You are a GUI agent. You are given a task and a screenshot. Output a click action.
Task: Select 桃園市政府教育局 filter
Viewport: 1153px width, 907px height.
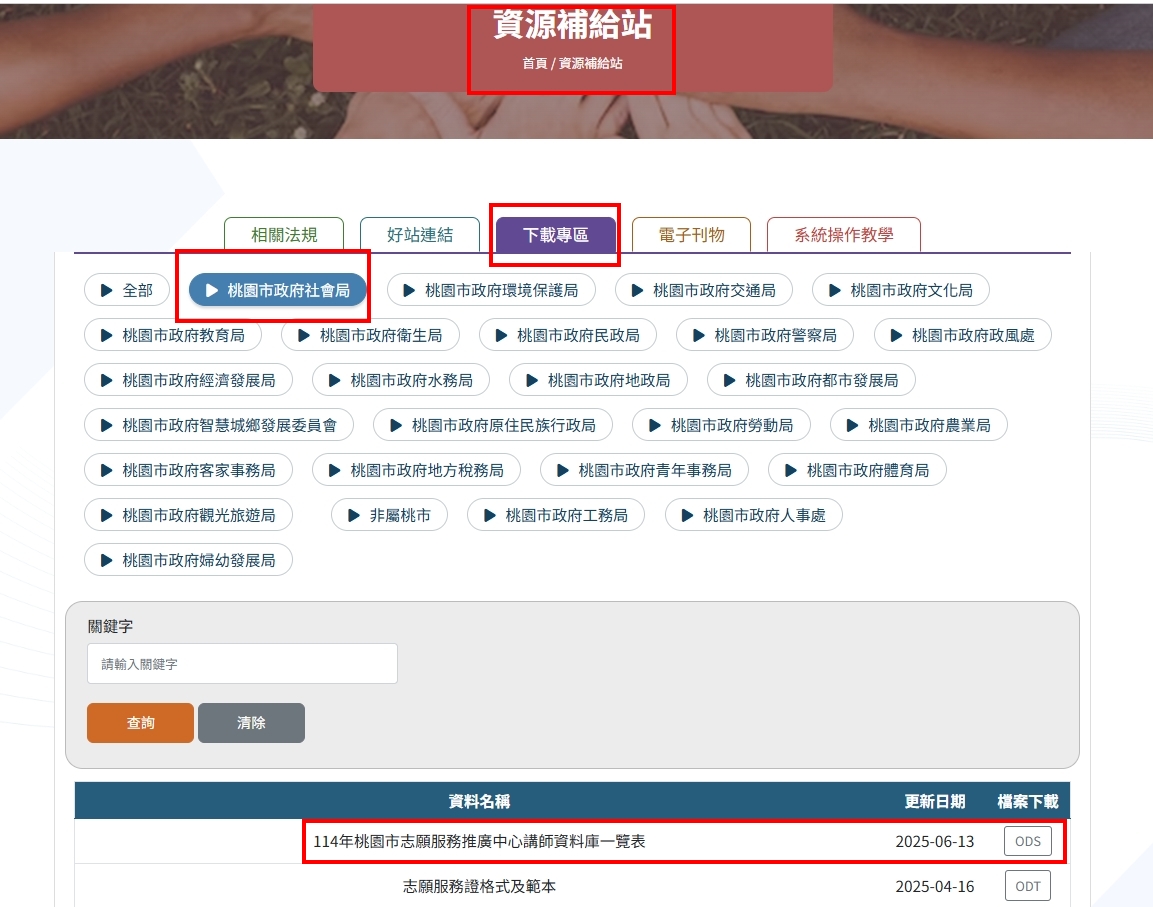click(174, 335)
